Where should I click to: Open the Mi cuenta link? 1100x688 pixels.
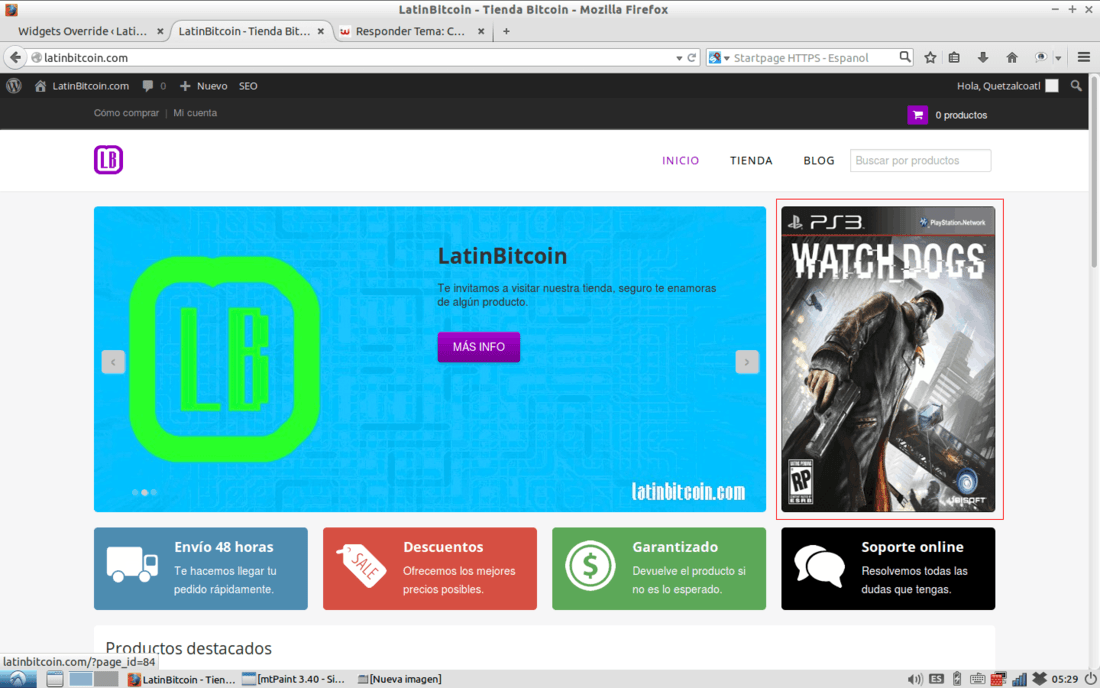click(x=195, y=113)
